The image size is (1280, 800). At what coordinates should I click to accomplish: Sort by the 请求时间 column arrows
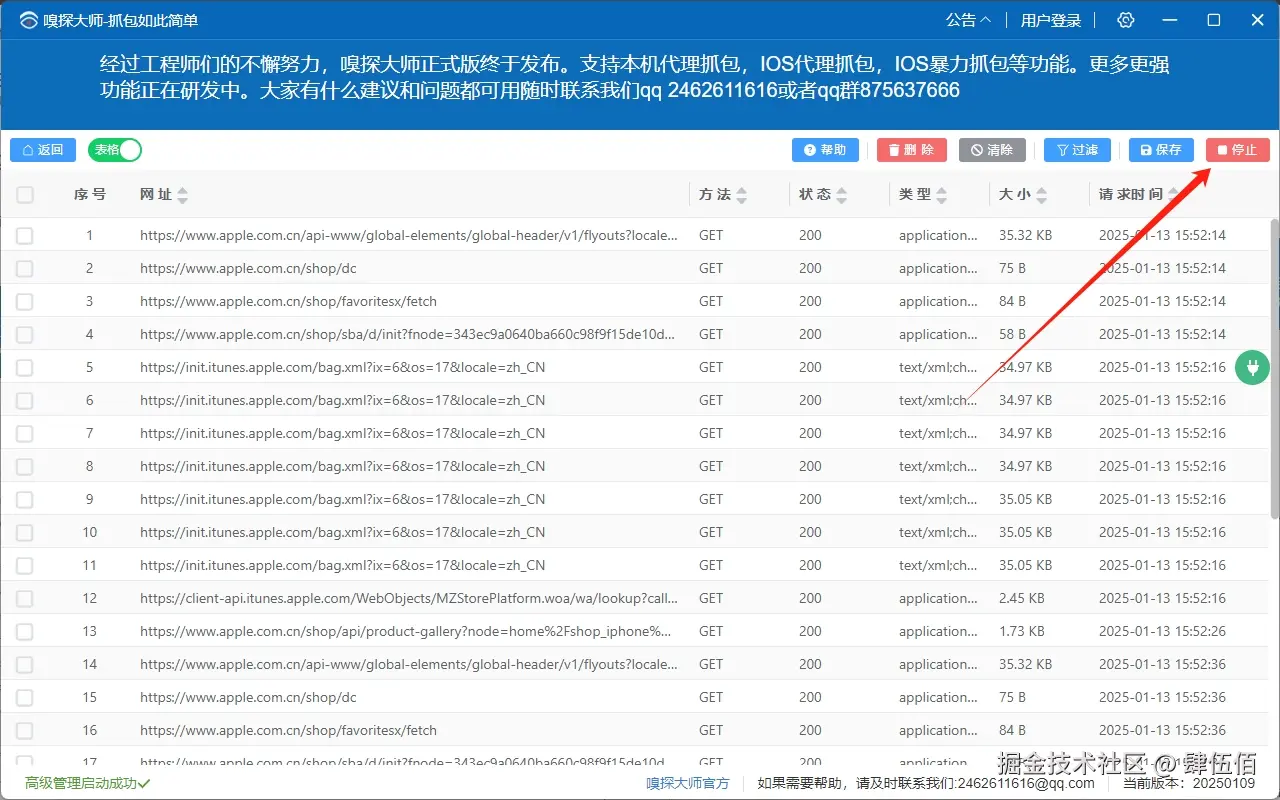coord(1173,195)
